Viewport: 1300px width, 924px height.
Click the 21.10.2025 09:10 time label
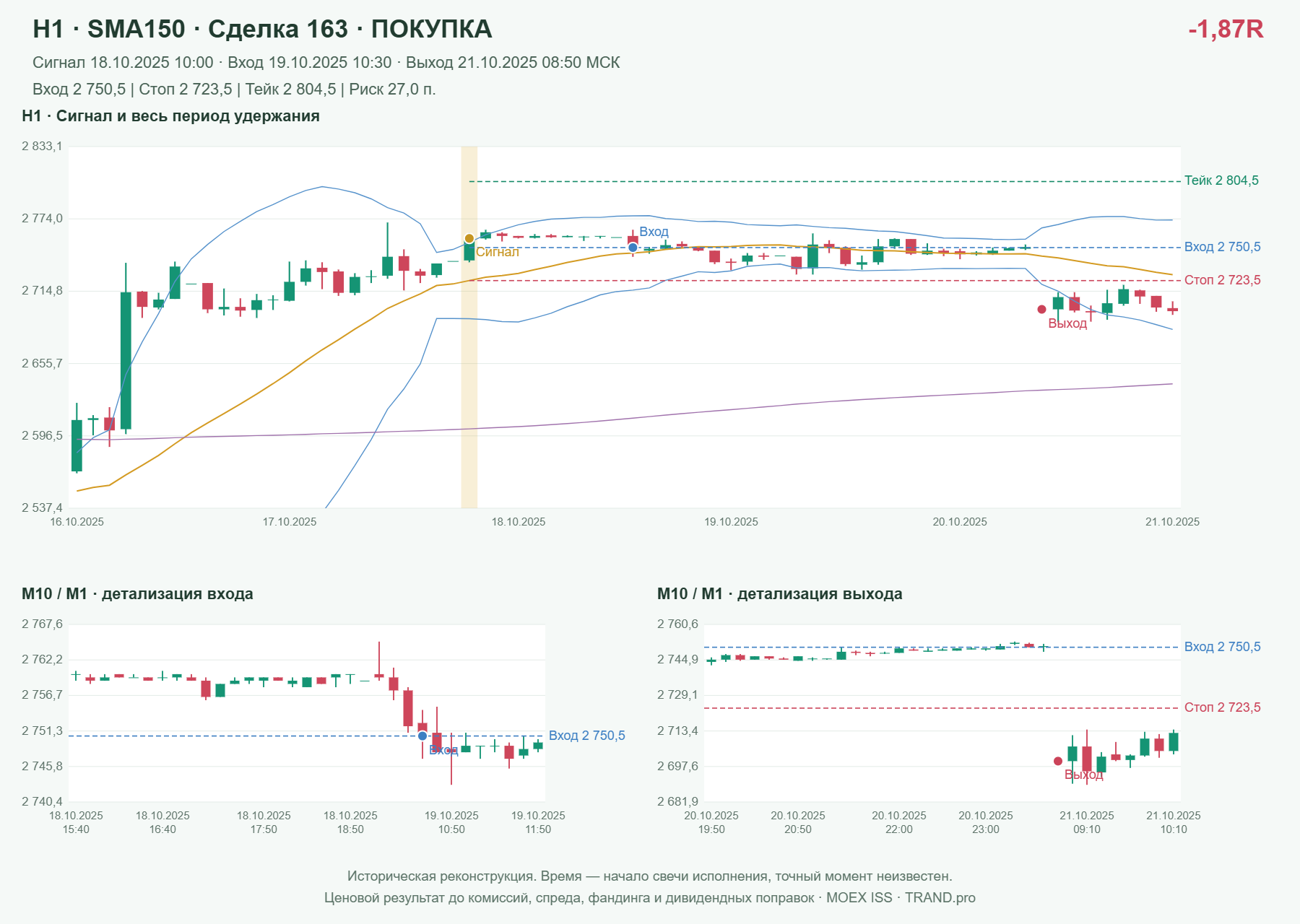pos(1087,822)
